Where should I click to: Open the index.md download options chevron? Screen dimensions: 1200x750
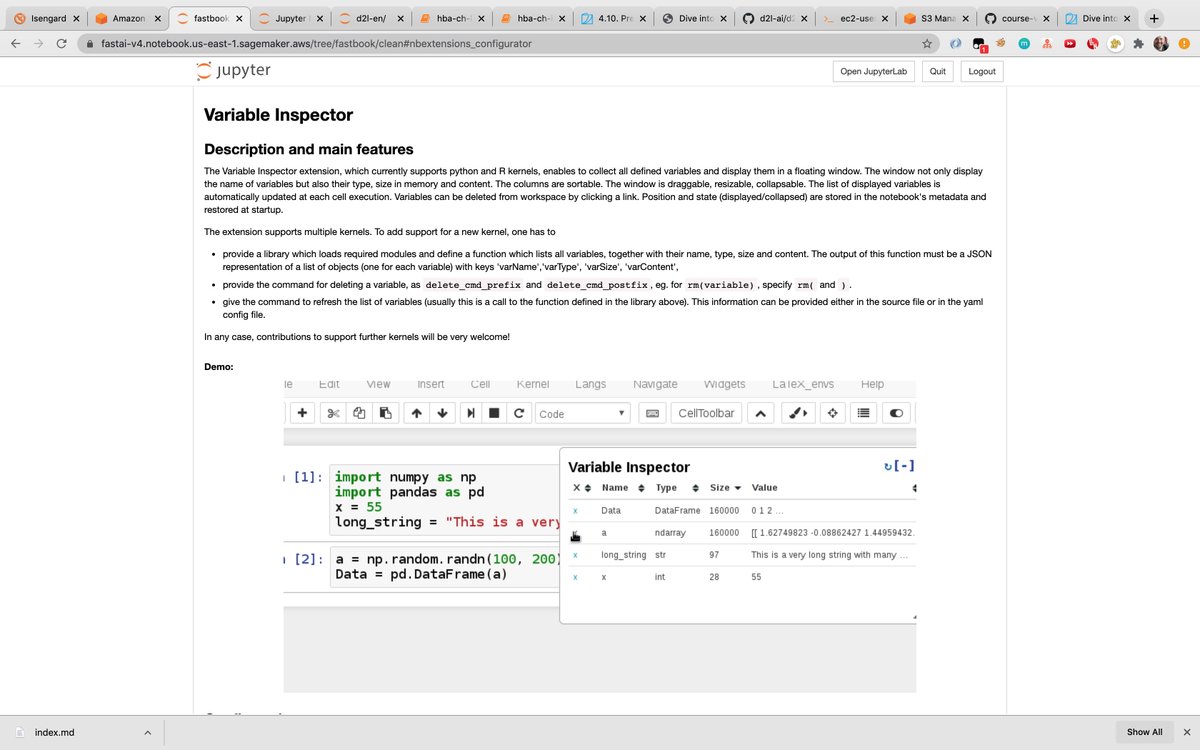pos(148,732)
